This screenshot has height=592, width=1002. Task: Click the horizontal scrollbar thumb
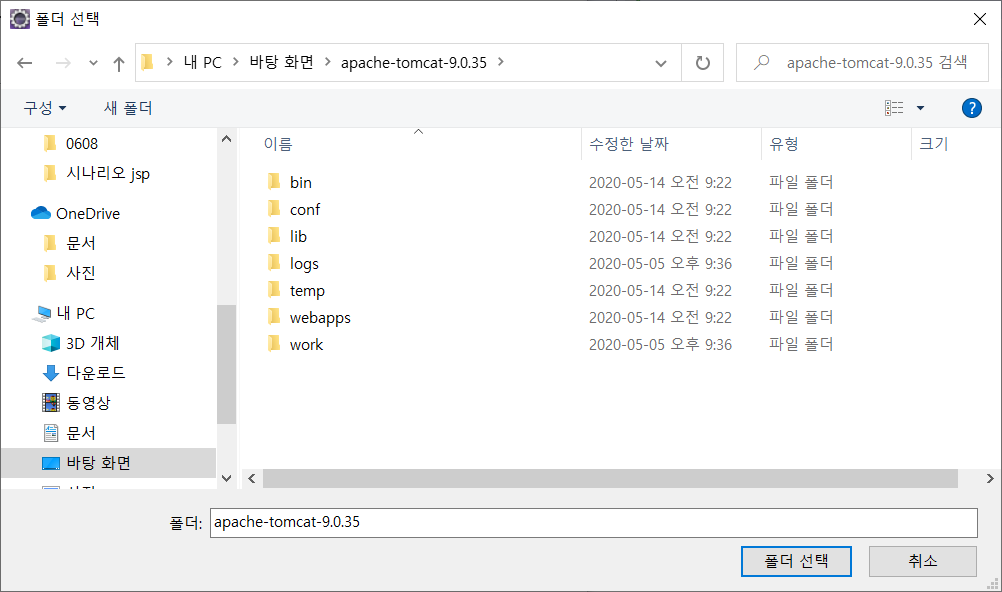(x=610, y=478)
